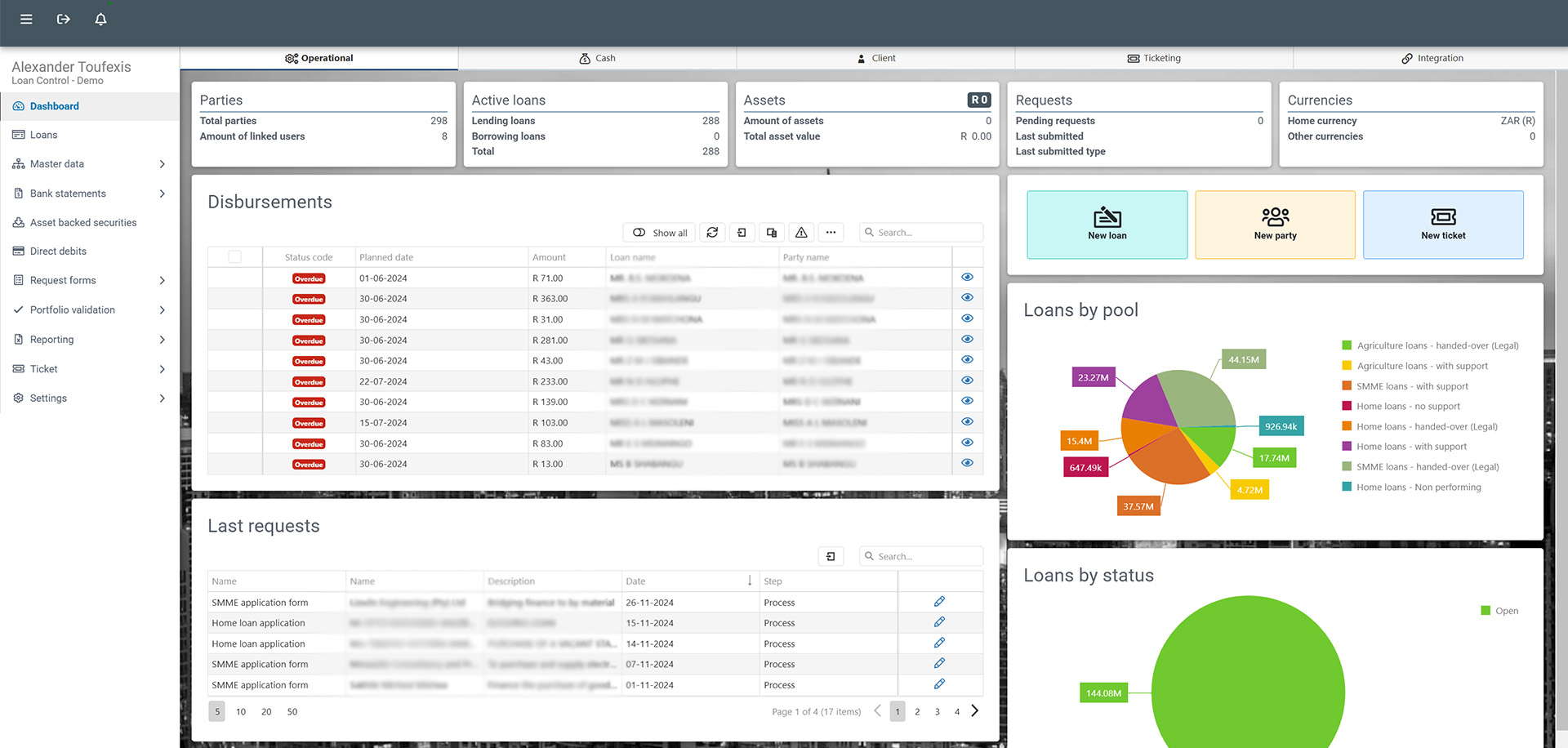Set page size to 50 items
Viewport: 1568px width, 748px height.
(292, 712)
